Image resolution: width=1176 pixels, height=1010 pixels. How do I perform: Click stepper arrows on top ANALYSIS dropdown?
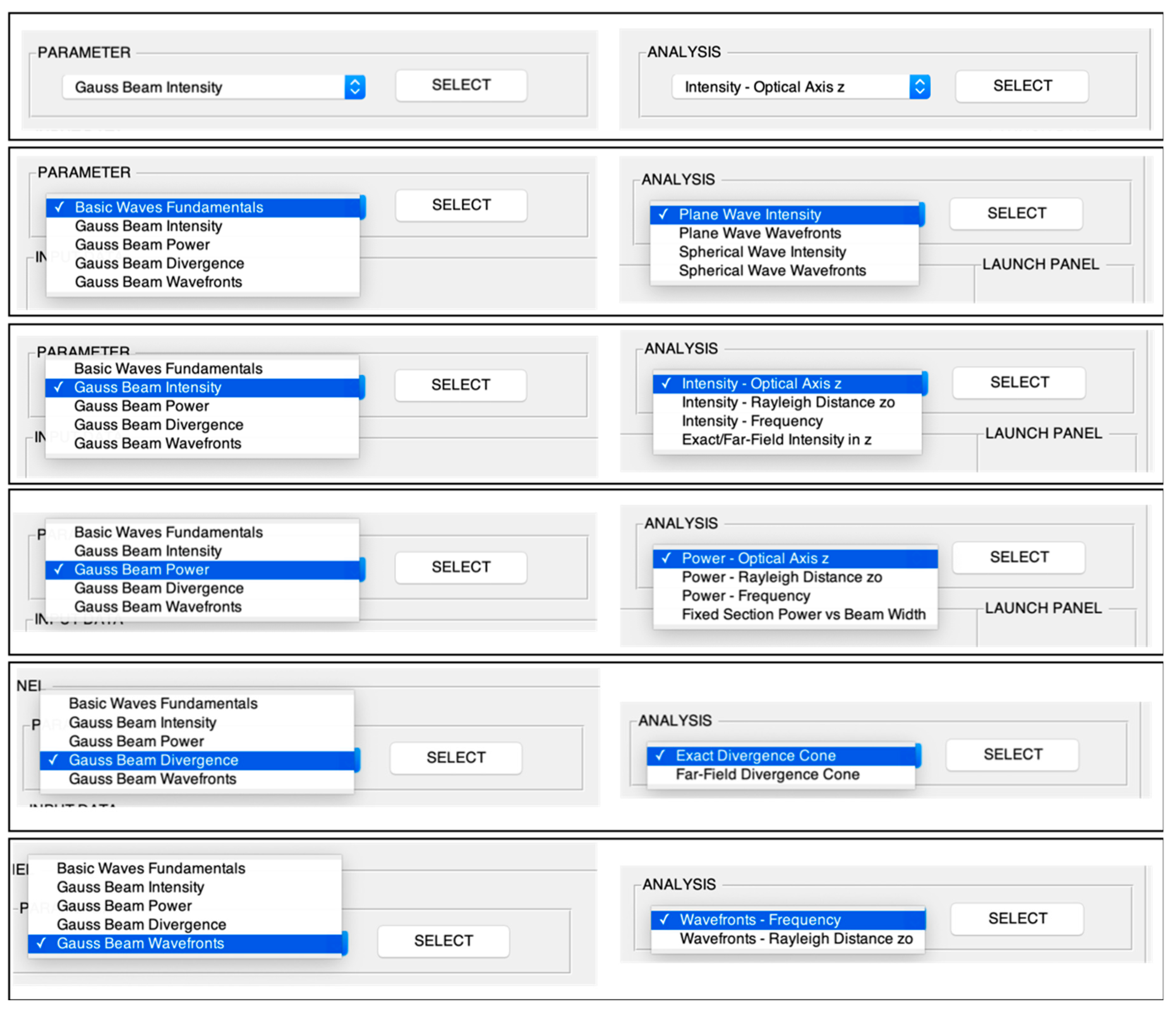click(920, 87)
